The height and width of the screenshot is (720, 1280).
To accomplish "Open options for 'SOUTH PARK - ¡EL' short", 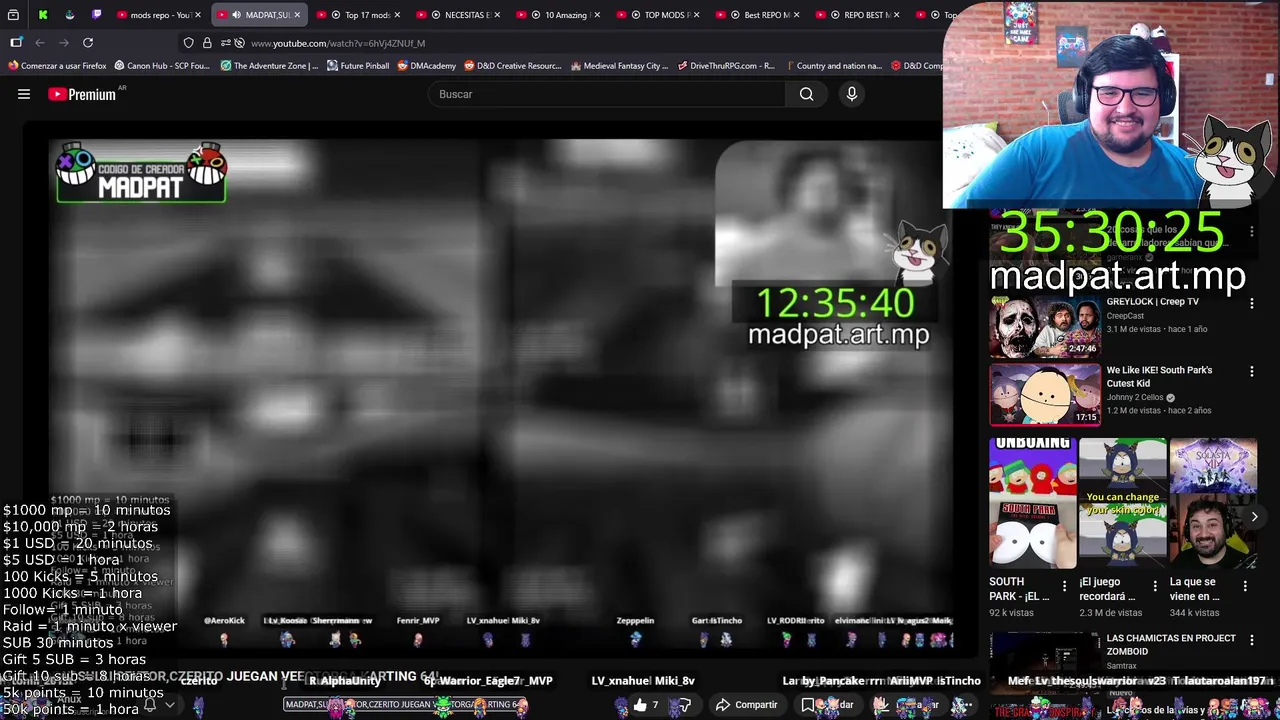I will [1064, 586].
